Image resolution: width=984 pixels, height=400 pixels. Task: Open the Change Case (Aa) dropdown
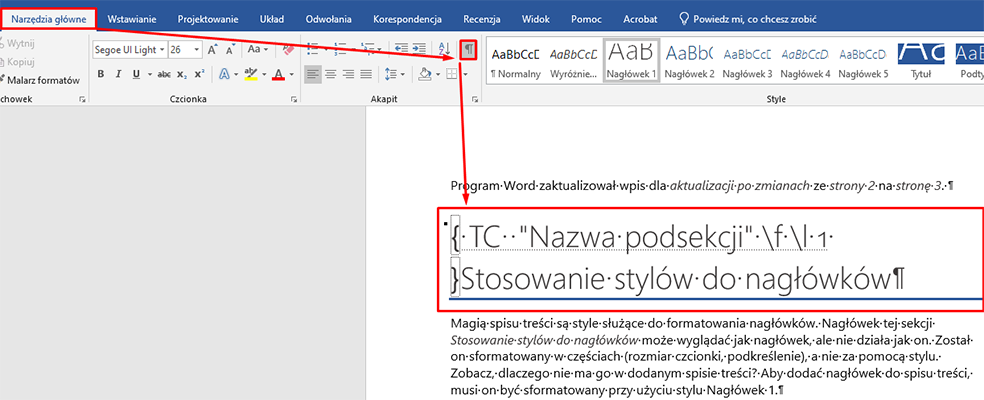(257, 49)
